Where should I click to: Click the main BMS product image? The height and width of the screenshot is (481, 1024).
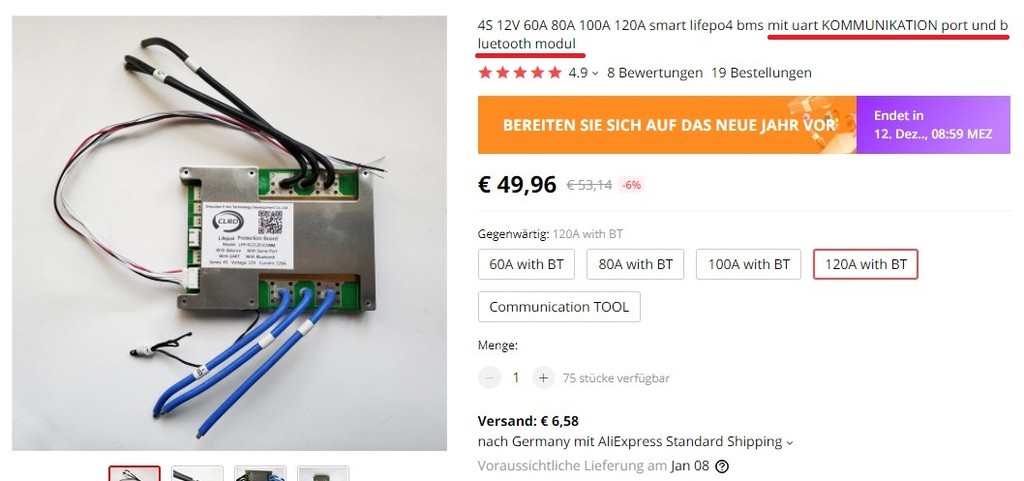(x=229, y=233)
